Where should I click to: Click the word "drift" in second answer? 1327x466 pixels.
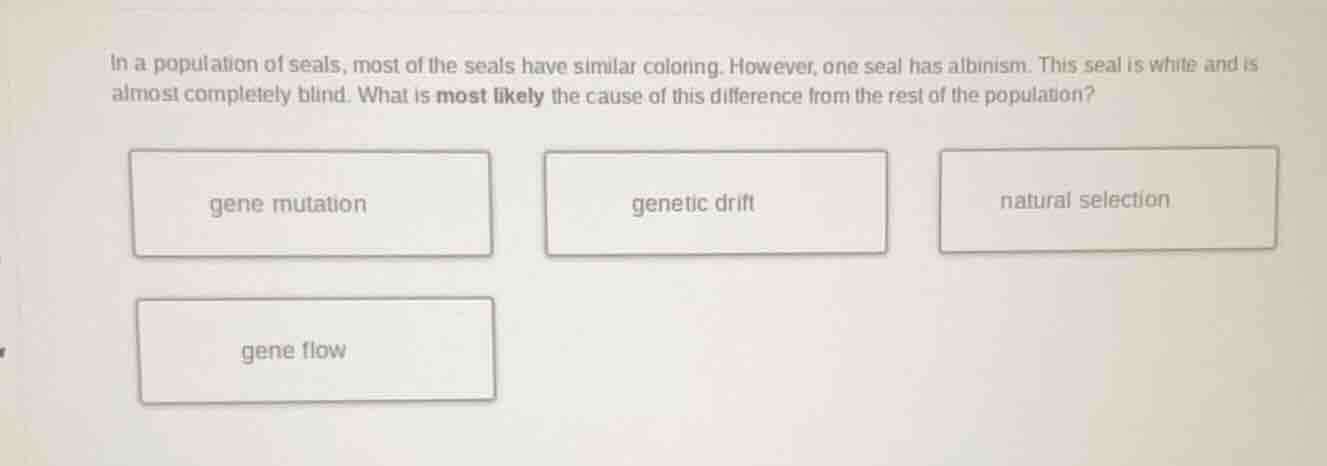pos(735,204)
